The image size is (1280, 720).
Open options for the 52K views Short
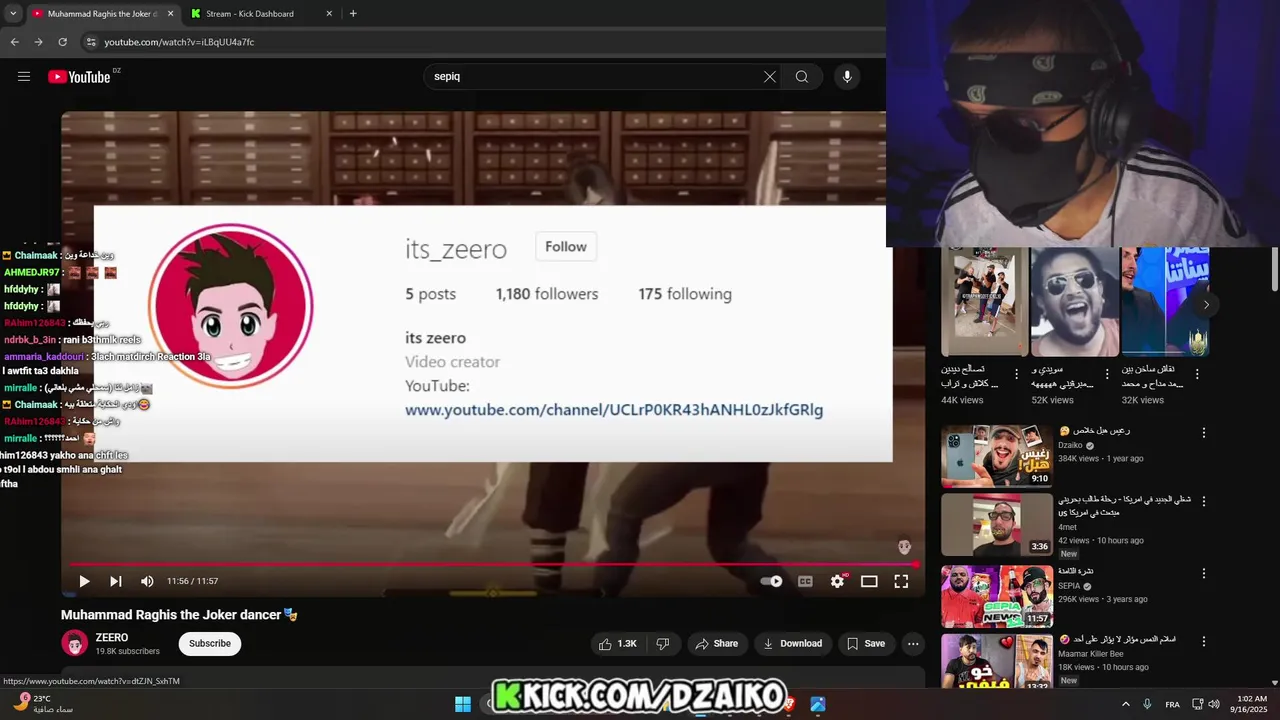coord(1107,374)
